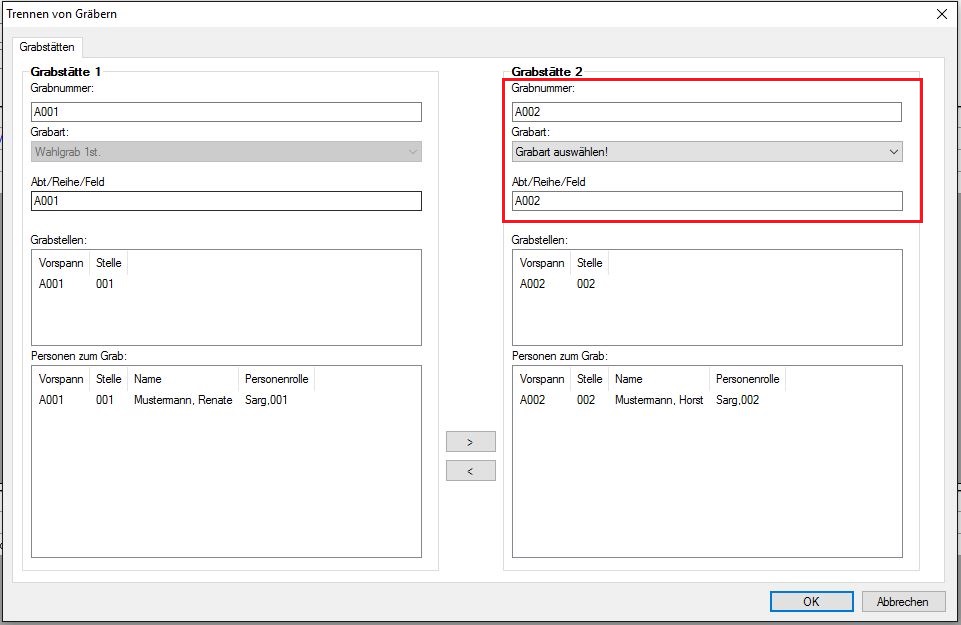
Task: Close the Trennen von Gräbern dialog
Action: [x=941, y=14]
